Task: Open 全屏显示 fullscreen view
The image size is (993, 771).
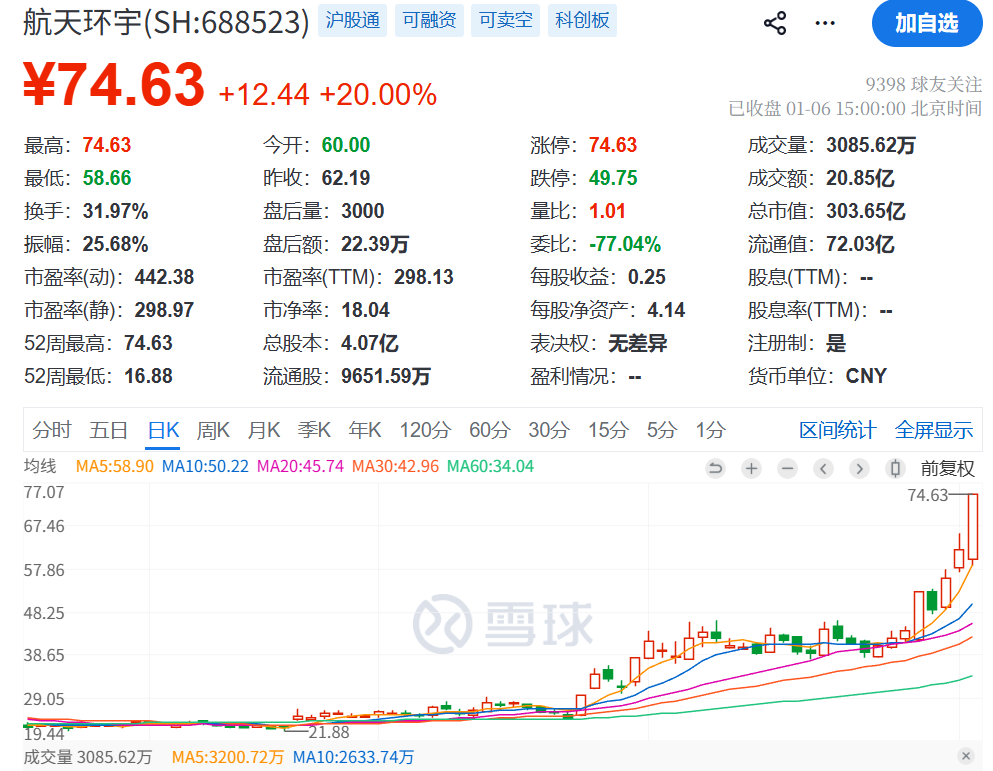Action: tap(933, 430)
